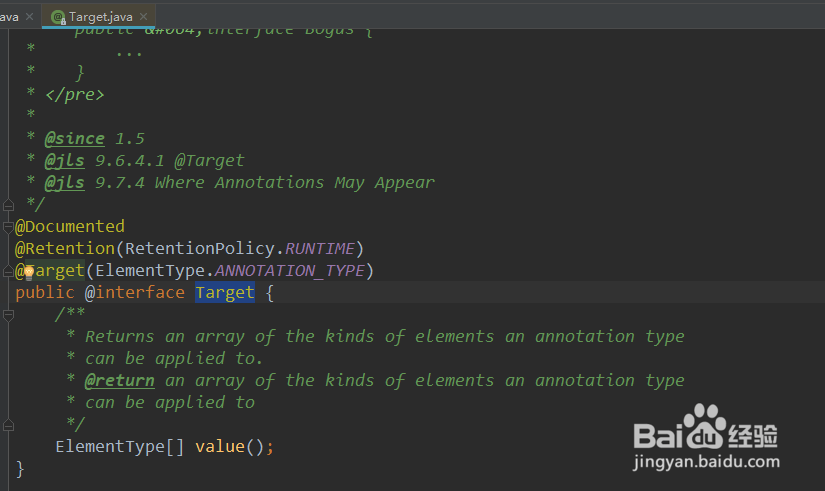Click the highlighted Target interface name

(x=225, y=293)
